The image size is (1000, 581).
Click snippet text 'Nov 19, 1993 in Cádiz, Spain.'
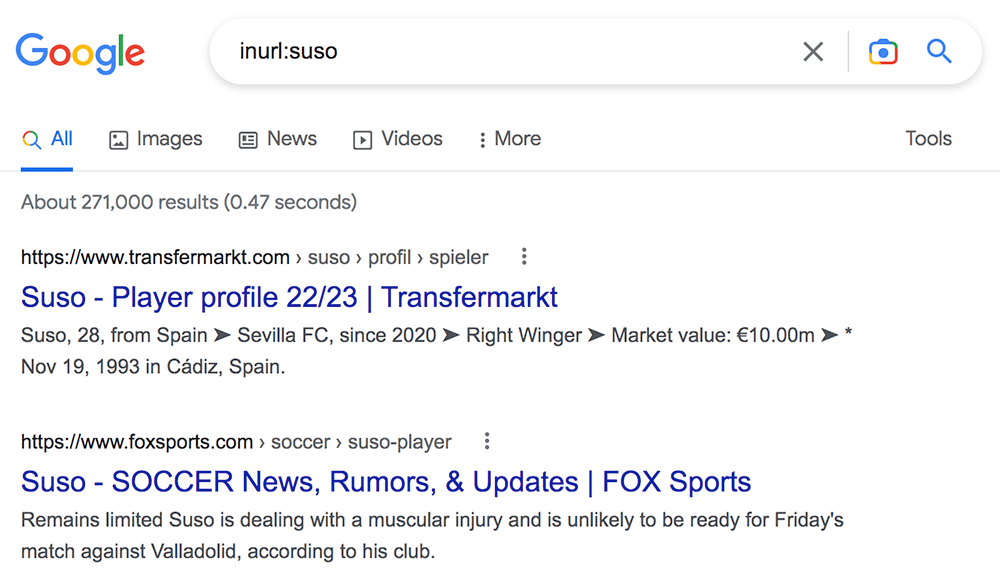[153, 367]
